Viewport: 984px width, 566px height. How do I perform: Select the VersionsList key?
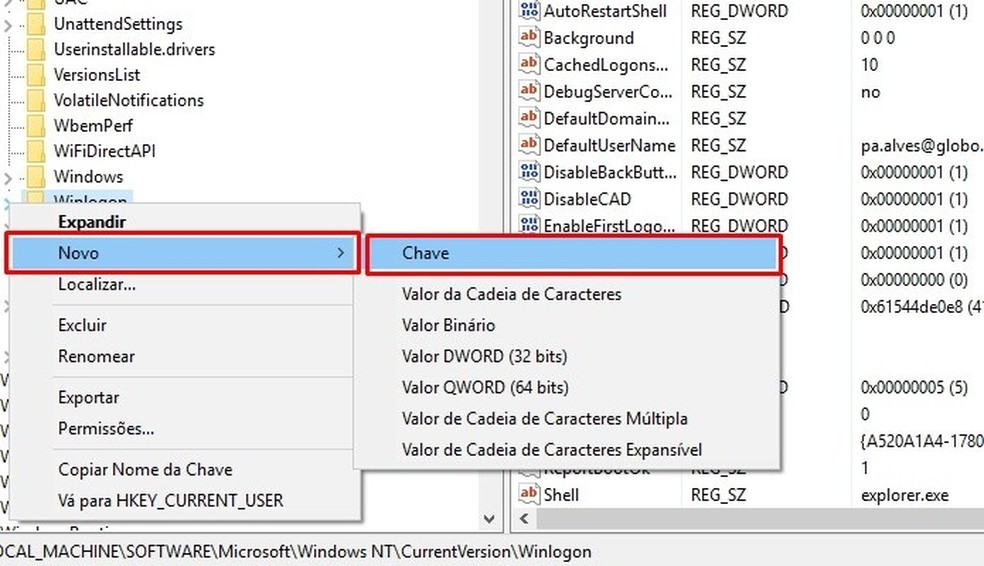coord(97,75)
